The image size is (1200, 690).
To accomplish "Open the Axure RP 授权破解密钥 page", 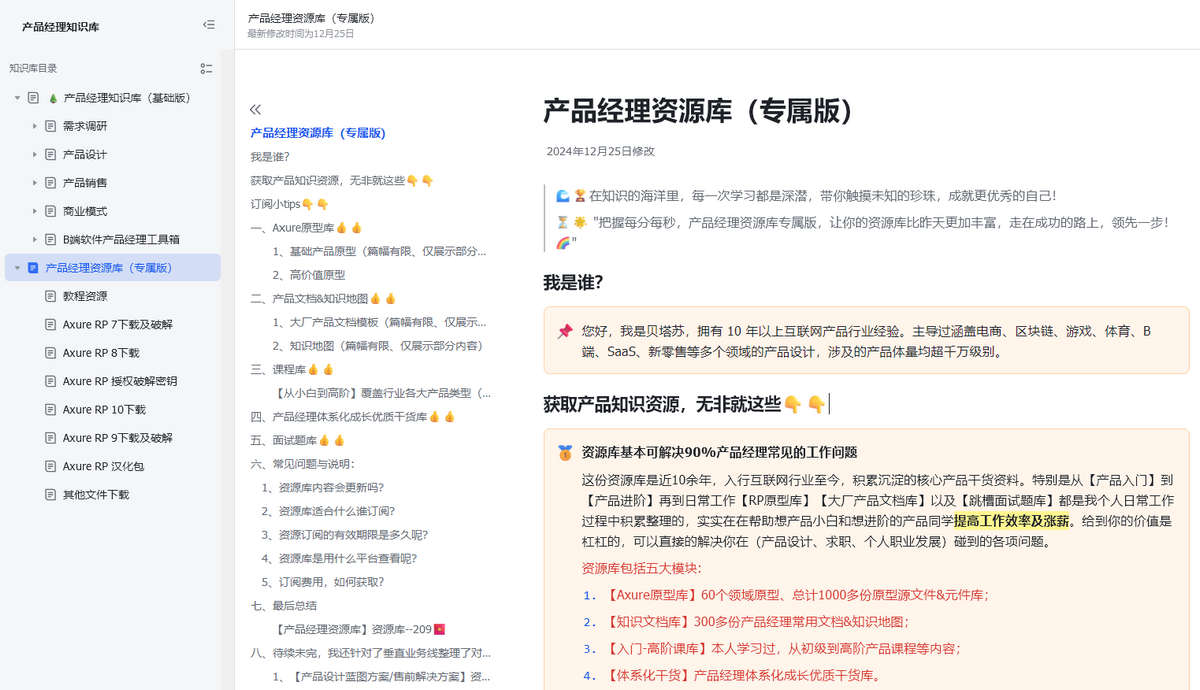I will pos(119,382).
